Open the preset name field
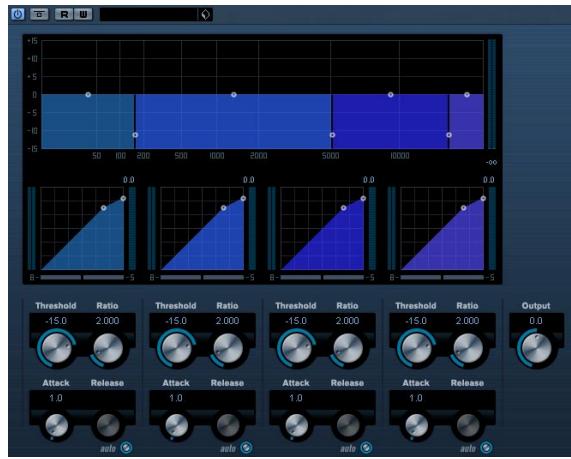Viewport: 571px width, 459px height. pos(149,15)
